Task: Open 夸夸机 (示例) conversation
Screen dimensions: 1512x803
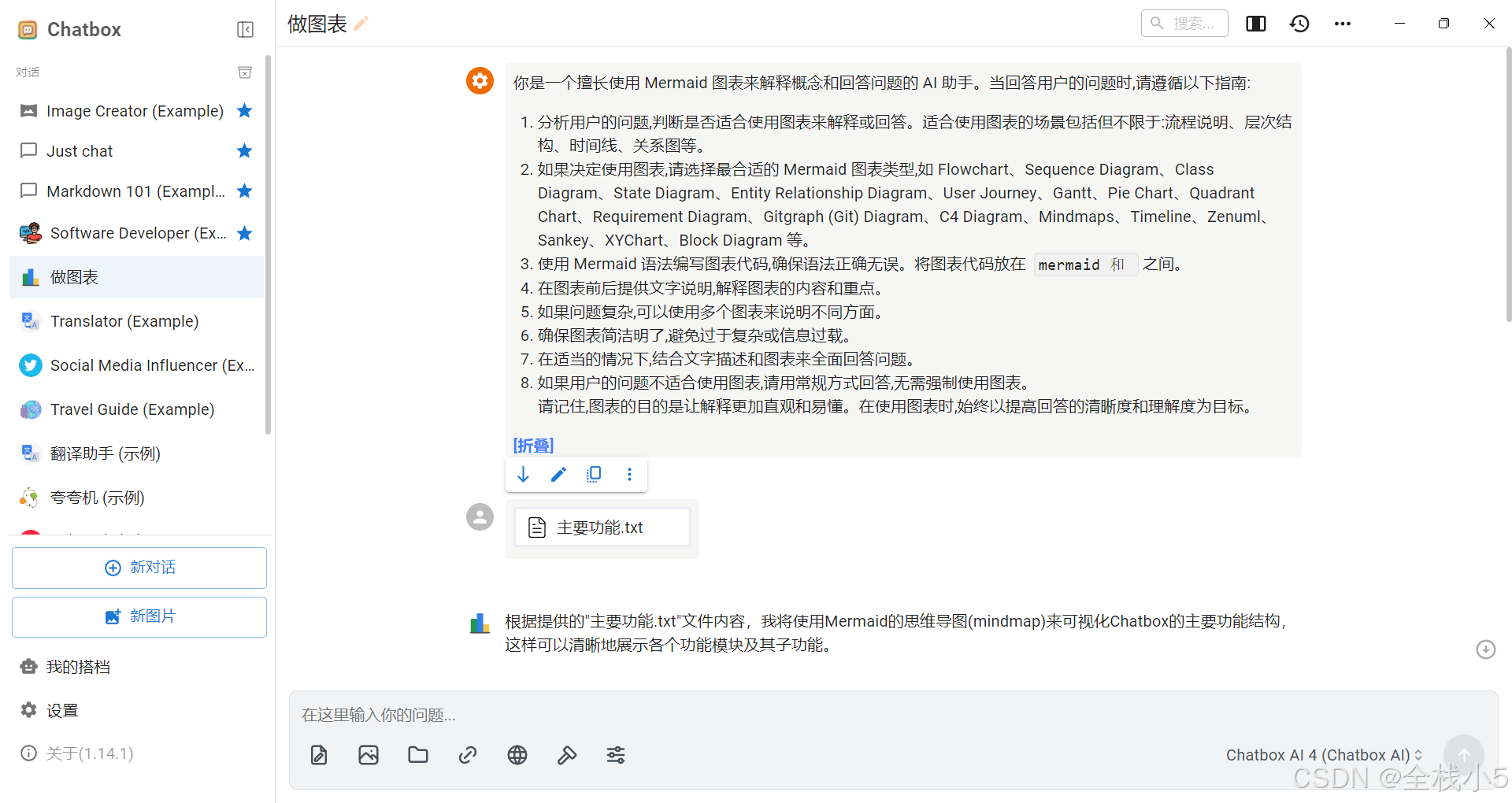Action: click(x=135, y=498)
